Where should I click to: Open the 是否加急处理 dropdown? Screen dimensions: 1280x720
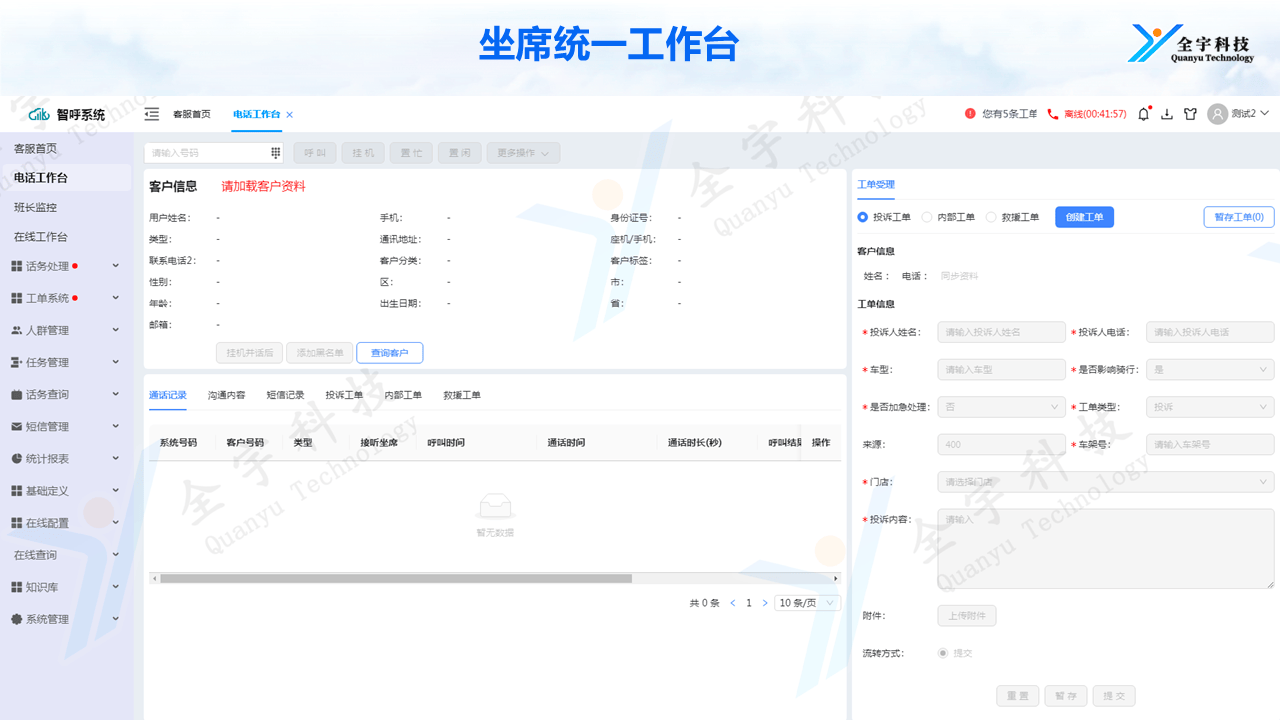click(x=1001, y=407)
